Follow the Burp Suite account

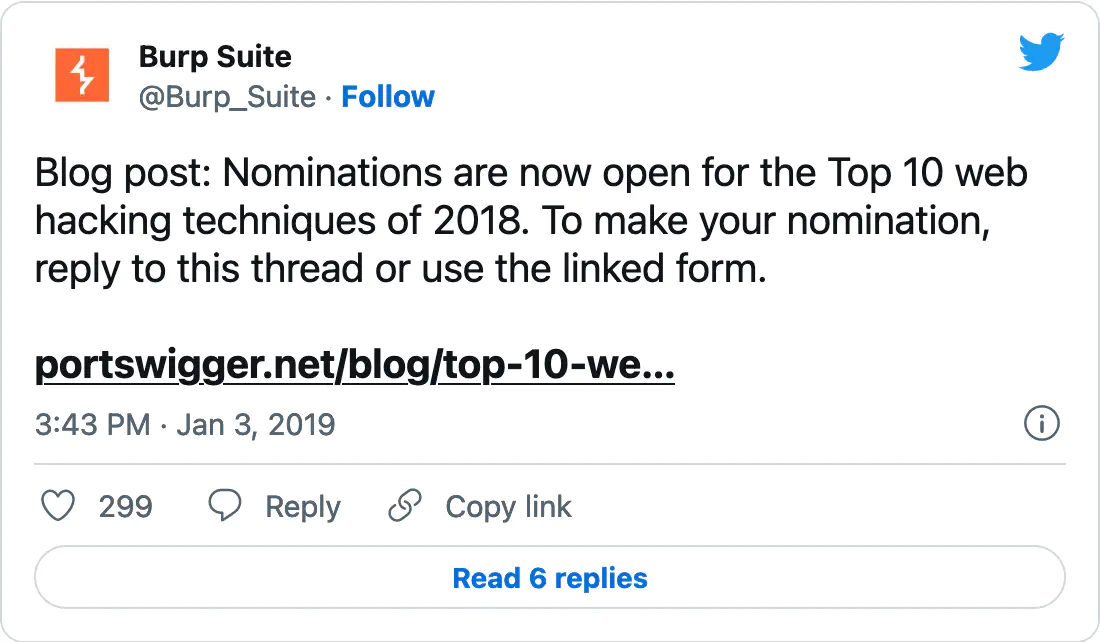(388, 97)
